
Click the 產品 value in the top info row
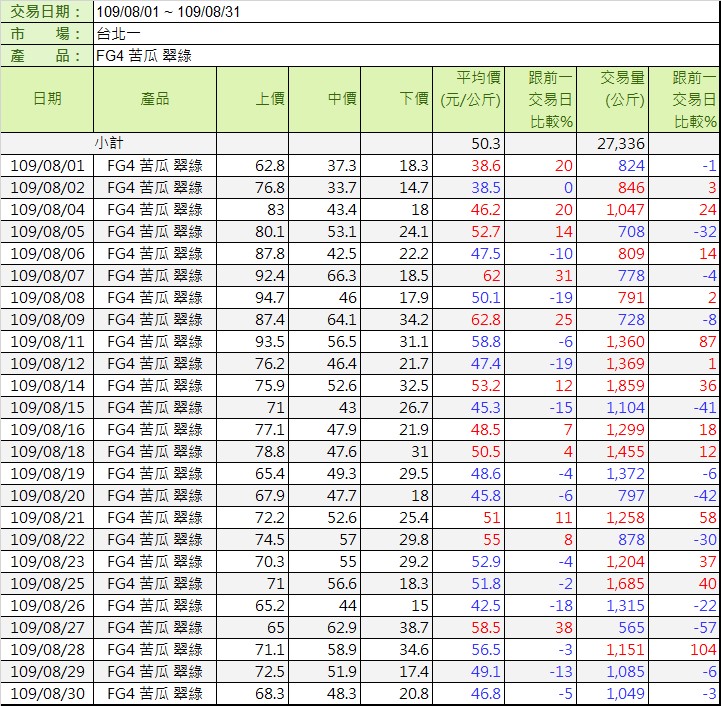tap(142, 56)
